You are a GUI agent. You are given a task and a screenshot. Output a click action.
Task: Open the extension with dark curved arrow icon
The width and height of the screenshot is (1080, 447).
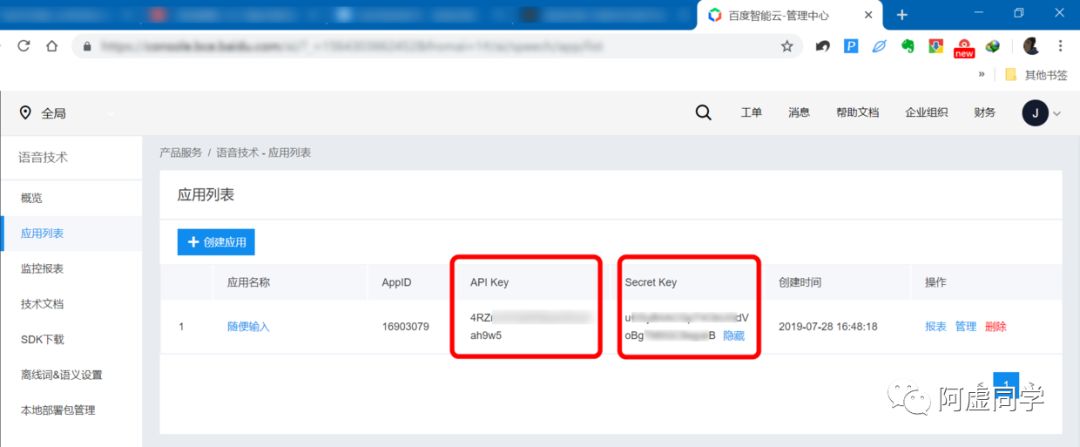pyautogui.click(x=822, y=46)
